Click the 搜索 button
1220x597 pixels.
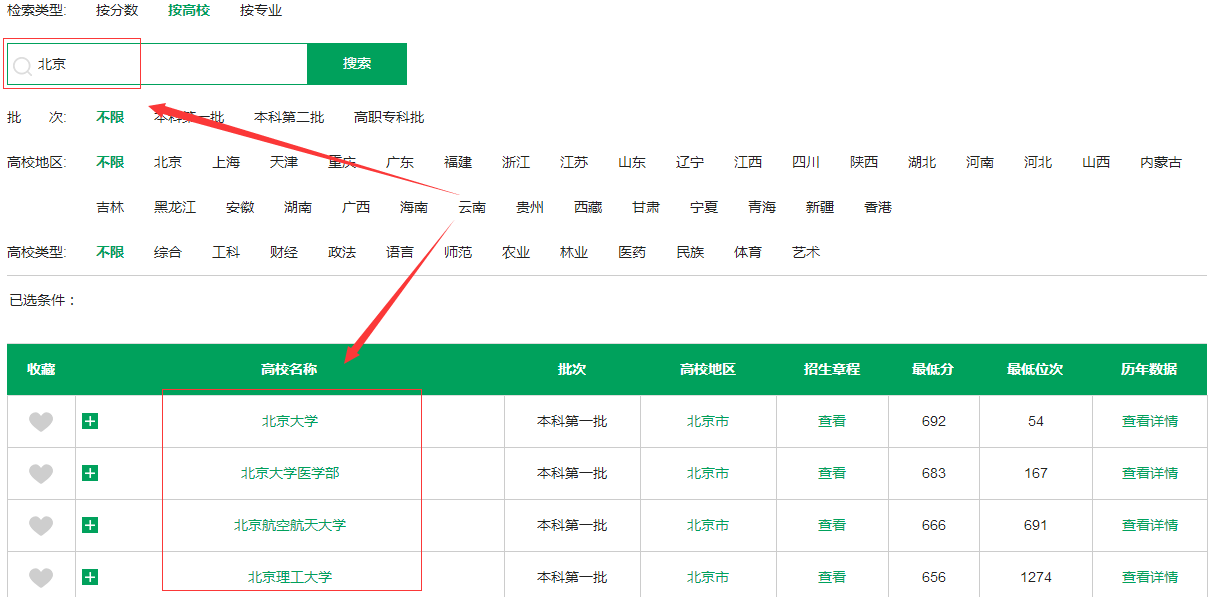[x=357, y=63]
